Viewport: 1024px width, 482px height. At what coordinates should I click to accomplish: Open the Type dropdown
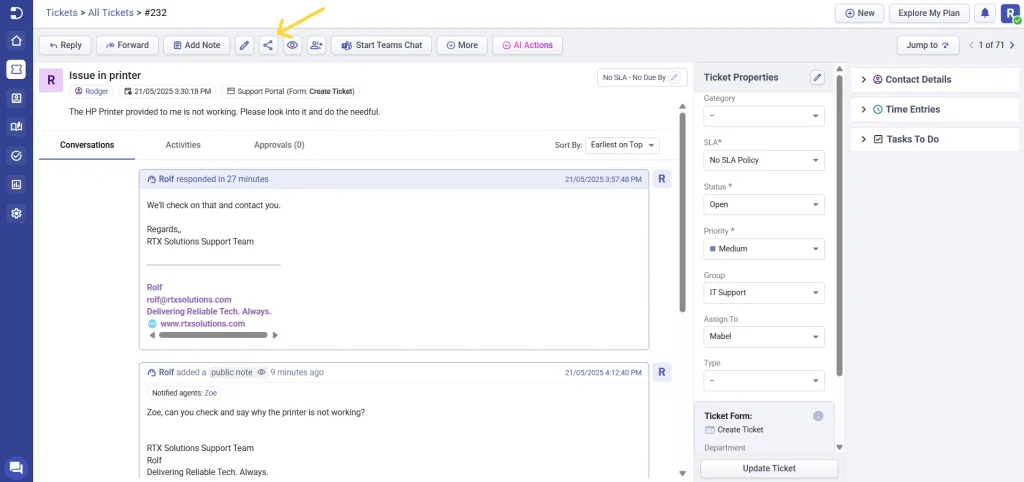(x=763, y=381)
